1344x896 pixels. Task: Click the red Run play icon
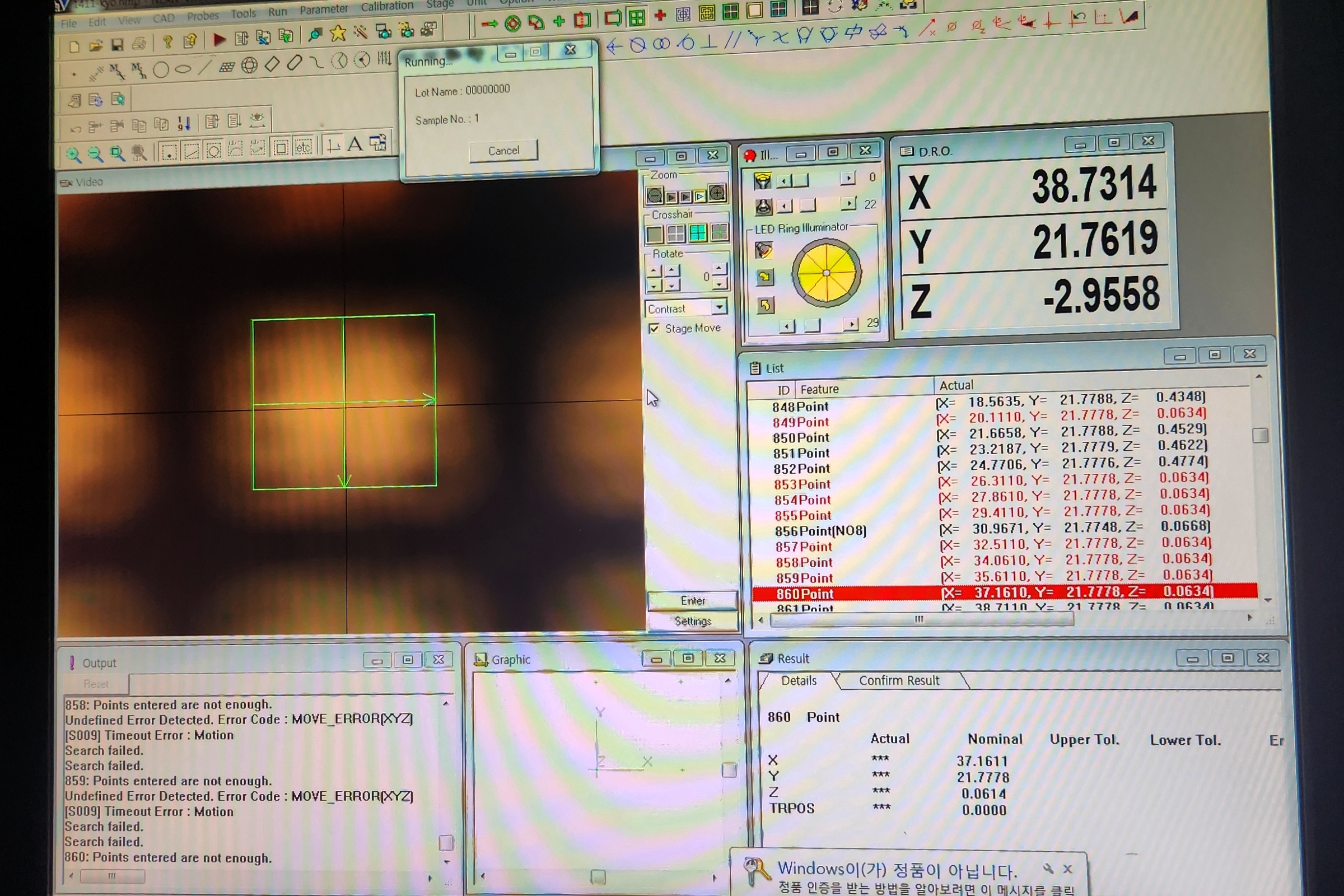[x=219, y=39]
